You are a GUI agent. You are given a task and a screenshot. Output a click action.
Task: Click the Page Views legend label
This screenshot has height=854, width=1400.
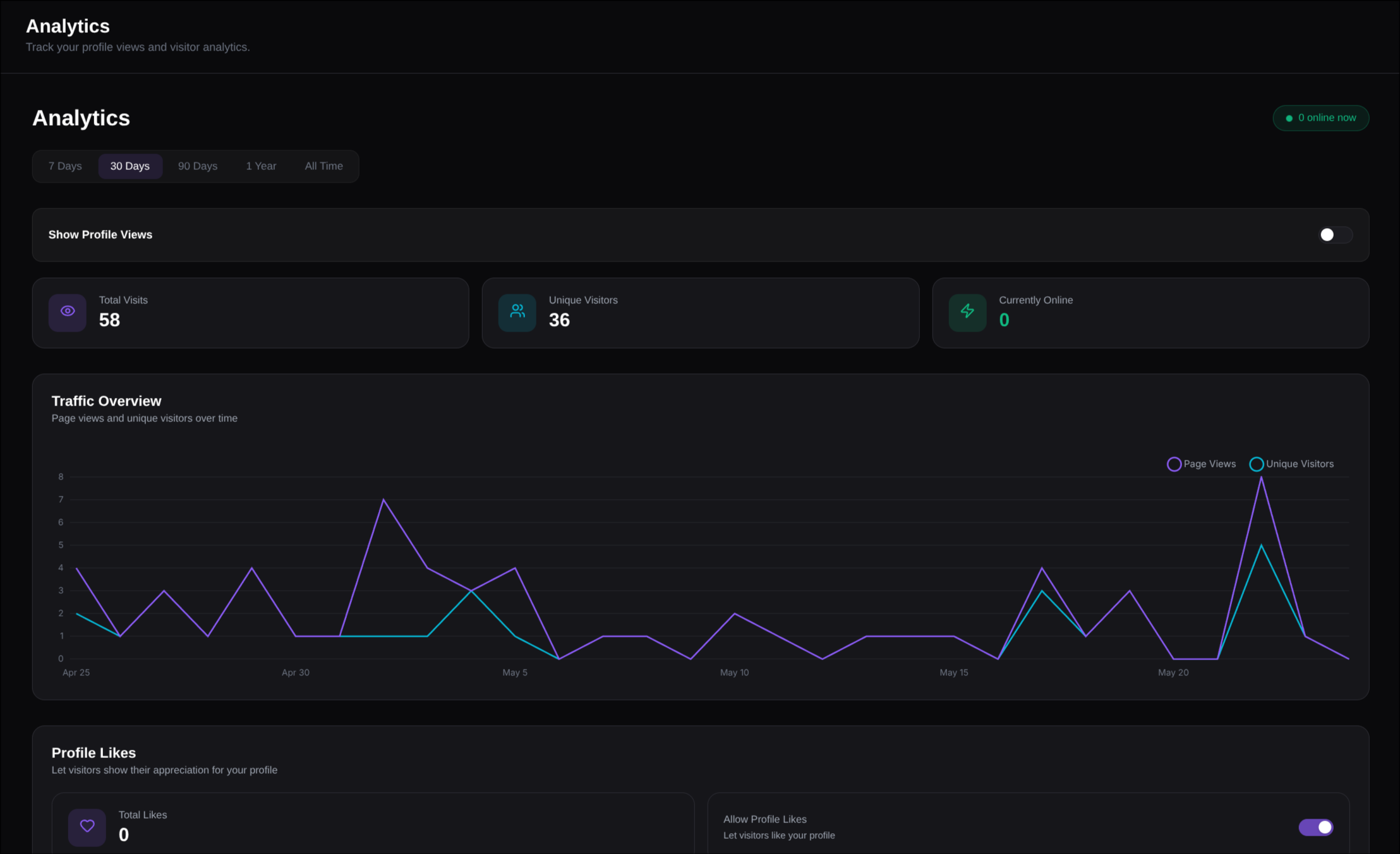[x=1209, y=464]
